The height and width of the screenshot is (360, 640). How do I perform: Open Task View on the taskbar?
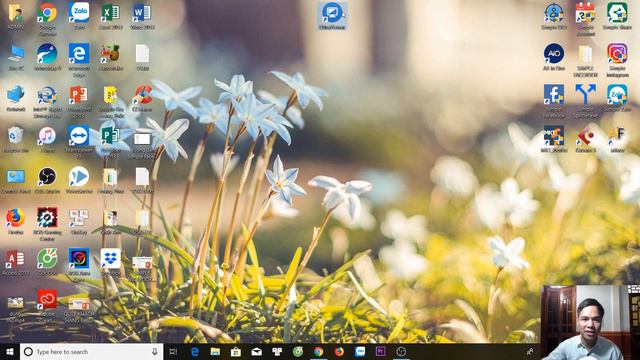click(173, 351)
